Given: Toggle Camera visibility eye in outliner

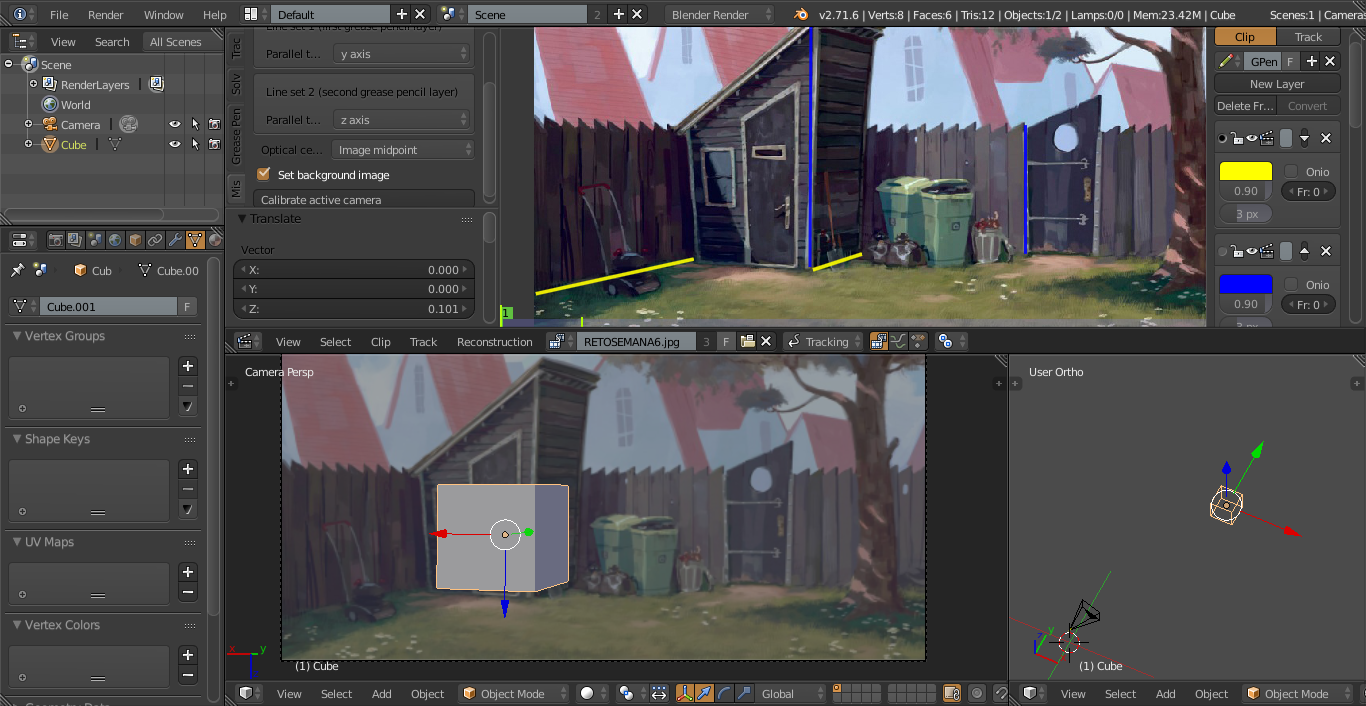Looking at the screenshot, I should [175, 124].
